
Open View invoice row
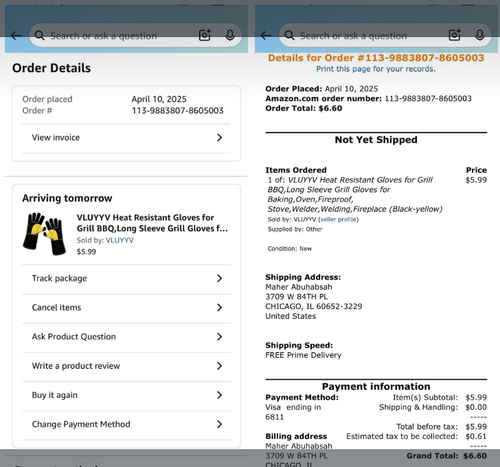[126, 138]
